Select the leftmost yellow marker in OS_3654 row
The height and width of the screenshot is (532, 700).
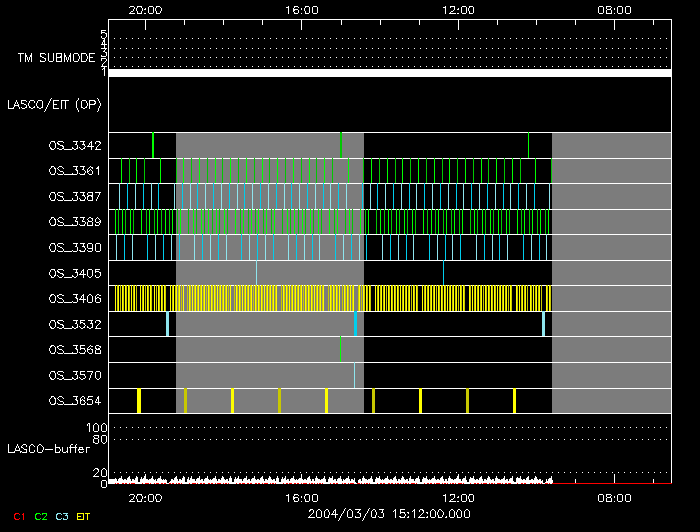pyautogui.click(x=138, y=400)
